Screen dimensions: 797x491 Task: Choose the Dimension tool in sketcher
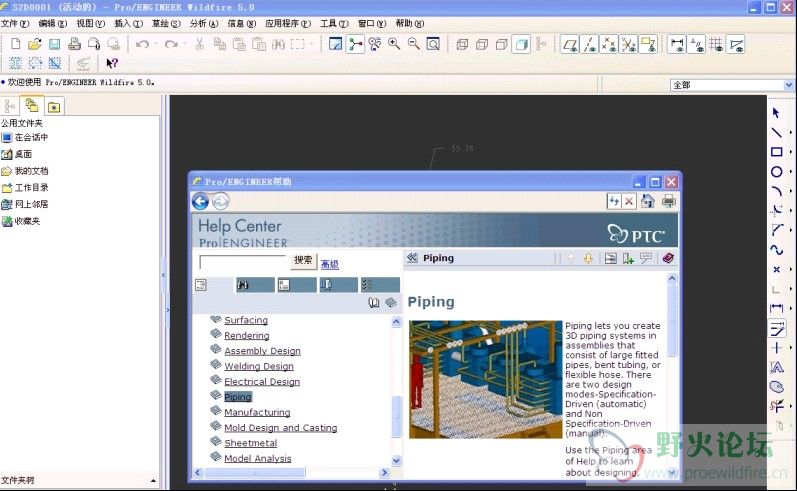pyautogui.click(x=776, y=308)
